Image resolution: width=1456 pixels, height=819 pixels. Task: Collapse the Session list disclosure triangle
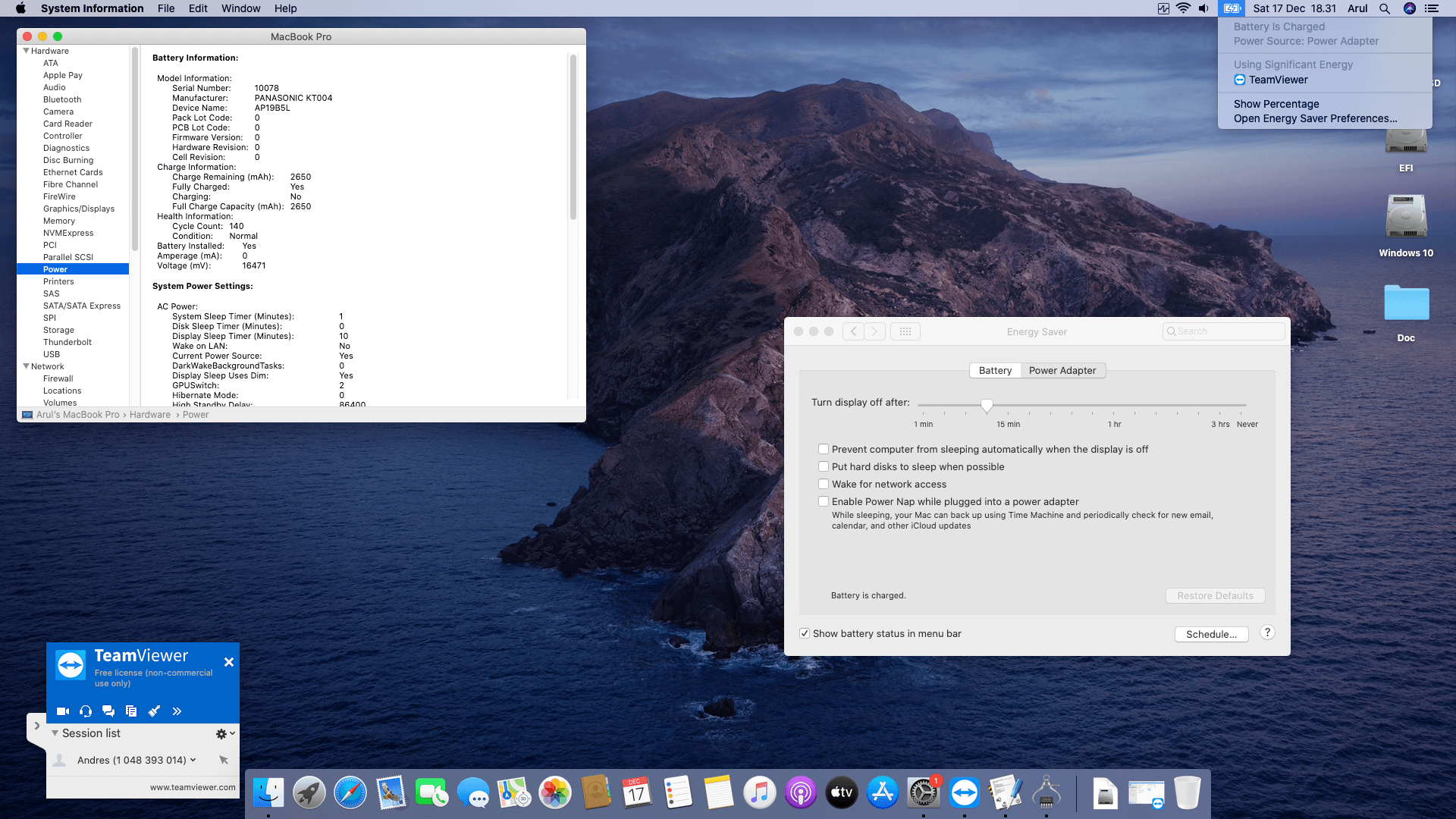pyautogui.click(x=55, y=733)
